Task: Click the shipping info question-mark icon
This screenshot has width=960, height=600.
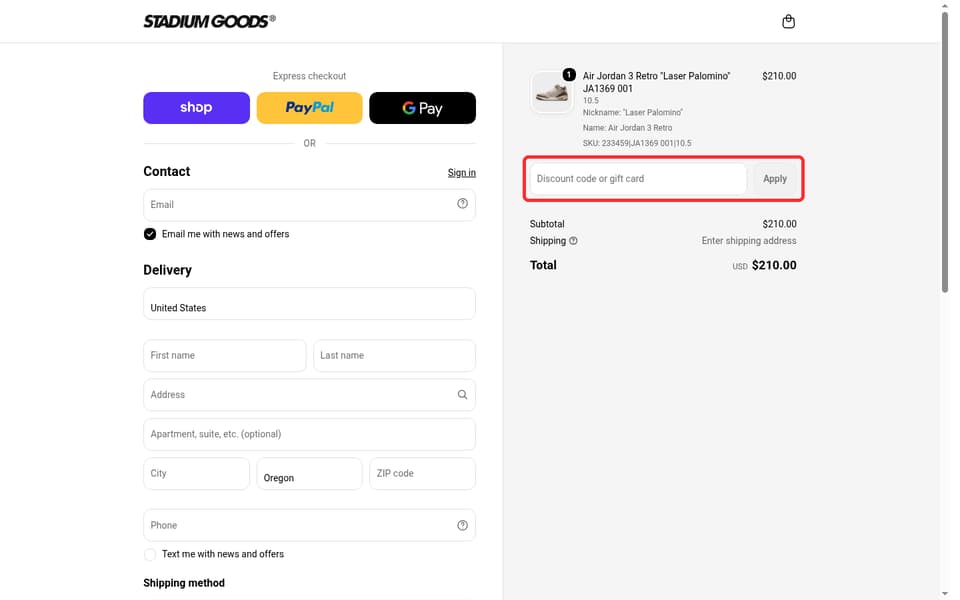Action: pos(573,241)
